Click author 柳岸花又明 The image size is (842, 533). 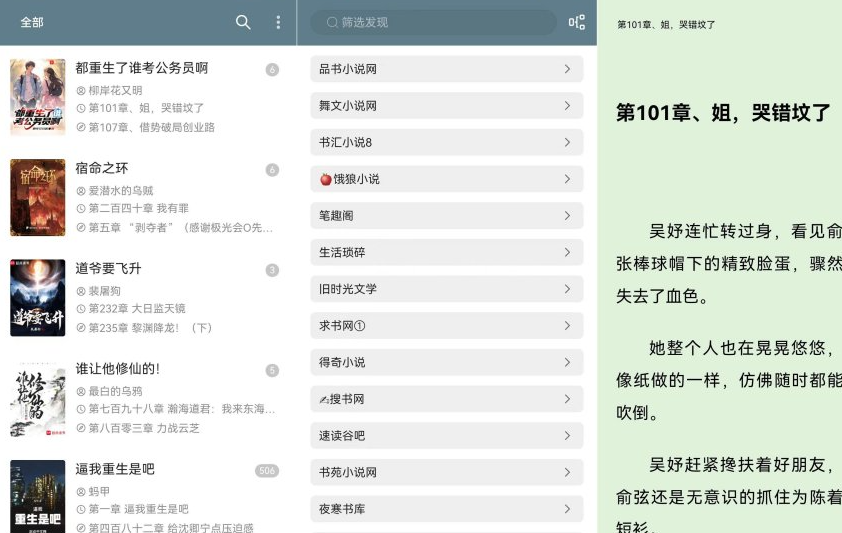(115, 90)
